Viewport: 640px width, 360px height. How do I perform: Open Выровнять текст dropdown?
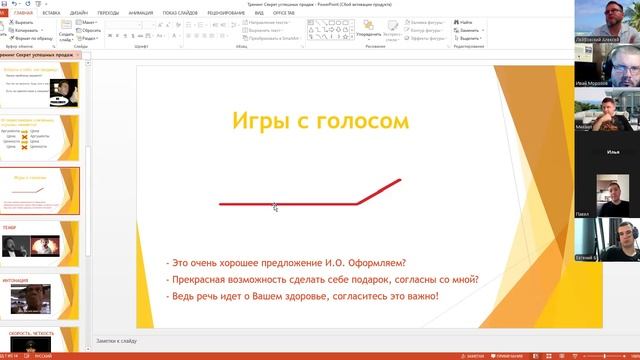(263, 30)
